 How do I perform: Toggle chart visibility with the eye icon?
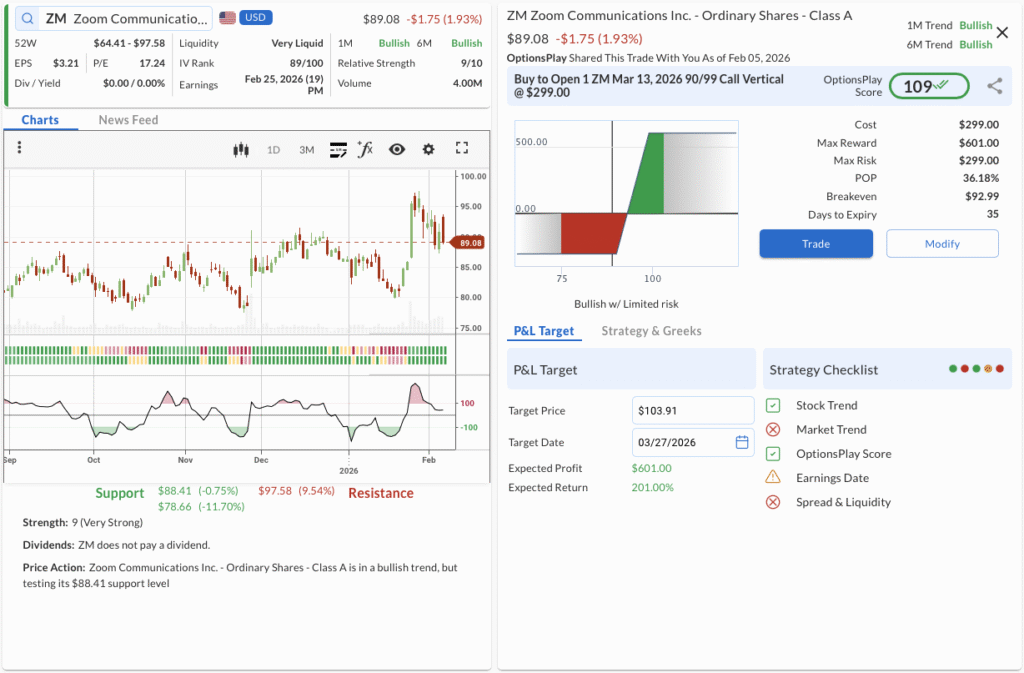coord(397,150)
